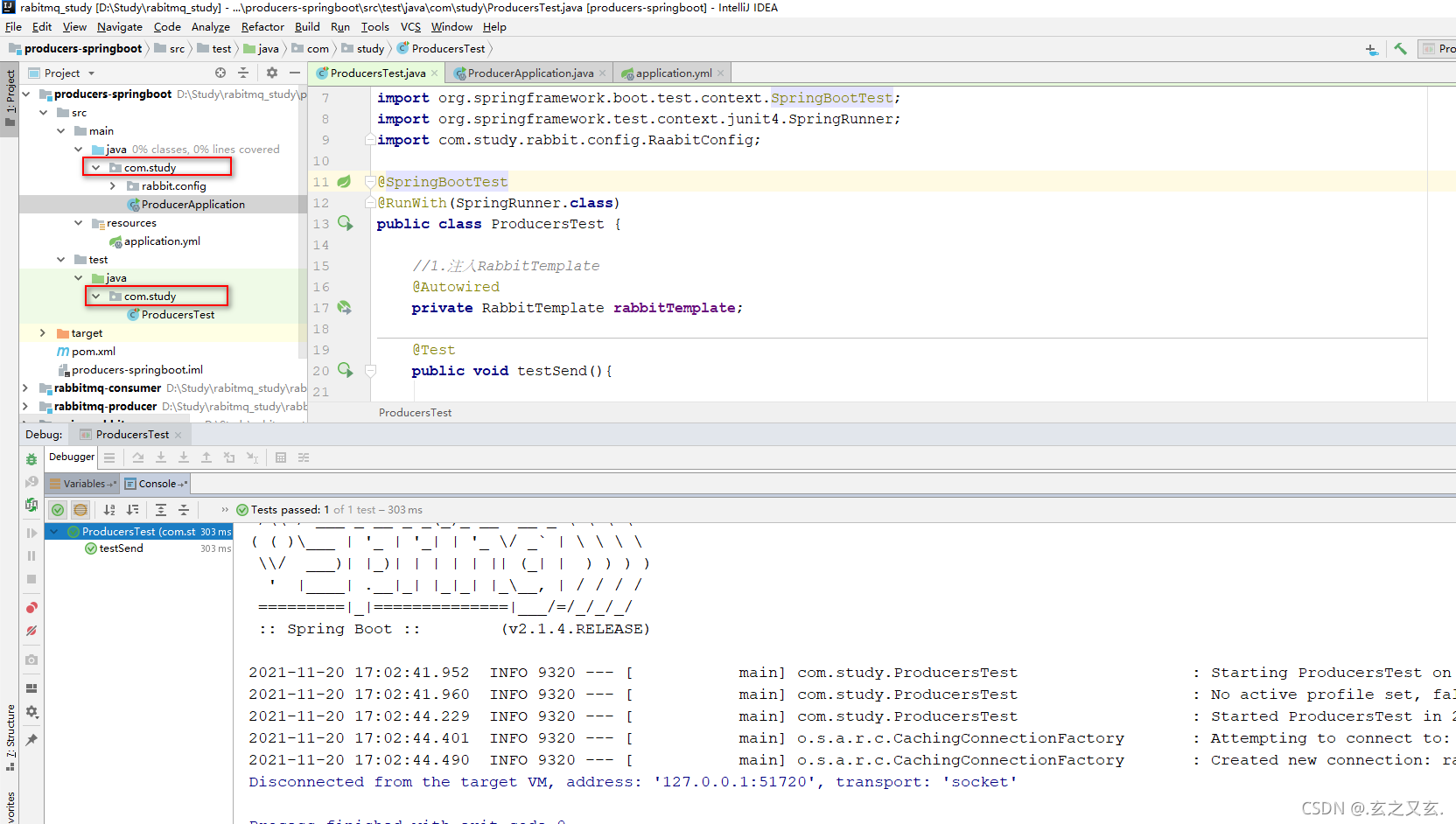The height and width of the screenshot is (824, 1456).
Task: Collapse the ProducersTest test results node
Action: click(54, 532)
